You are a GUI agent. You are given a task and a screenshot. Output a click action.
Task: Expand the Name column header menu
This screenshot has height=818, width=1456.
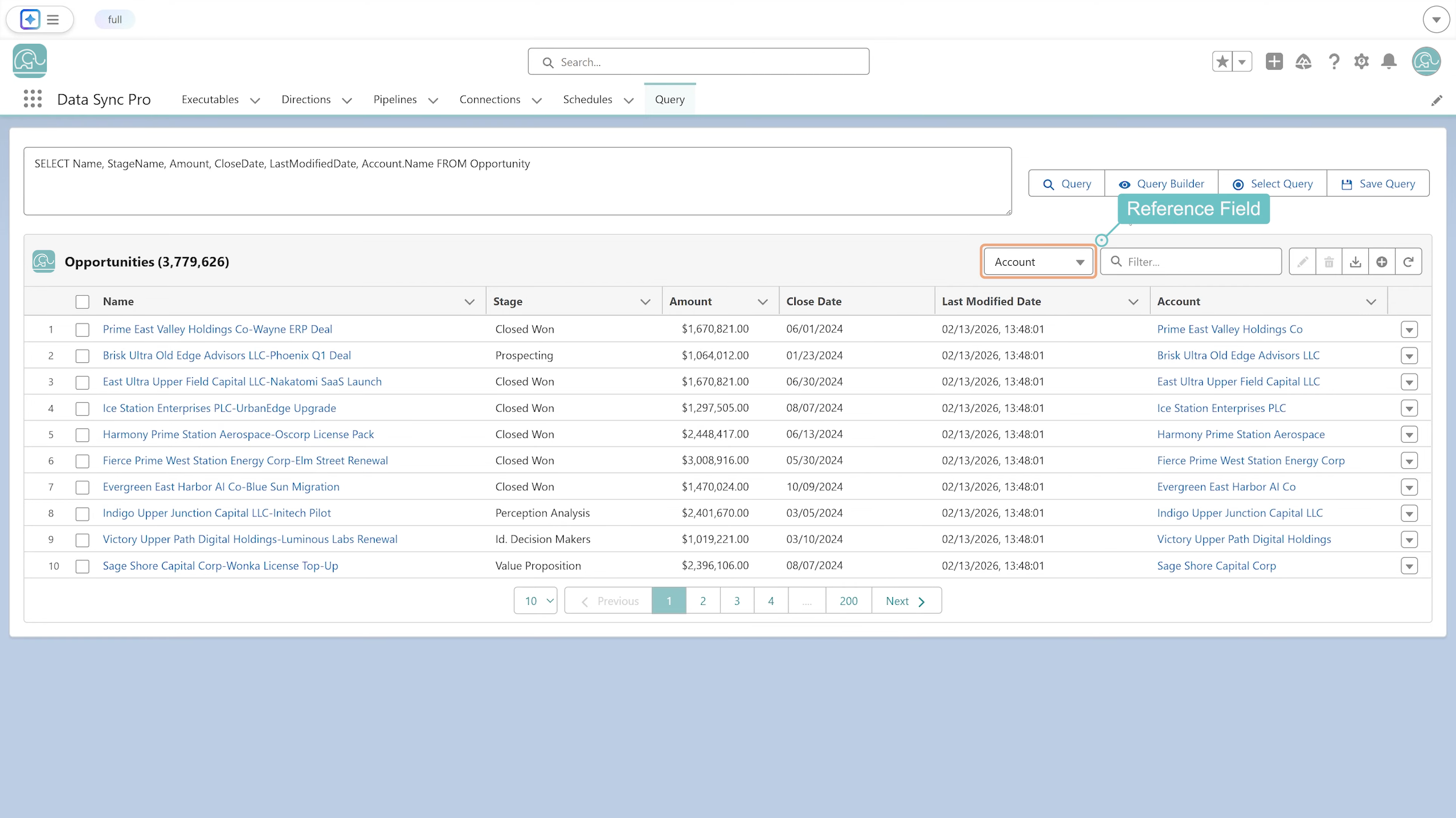469,302
